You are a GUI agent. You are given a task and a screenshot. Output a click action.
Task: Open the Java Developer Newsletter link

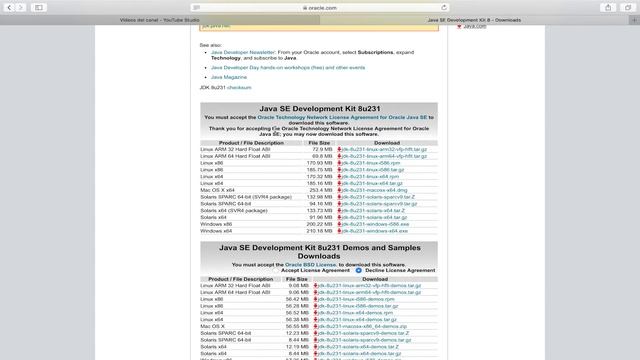coord(243,52)
